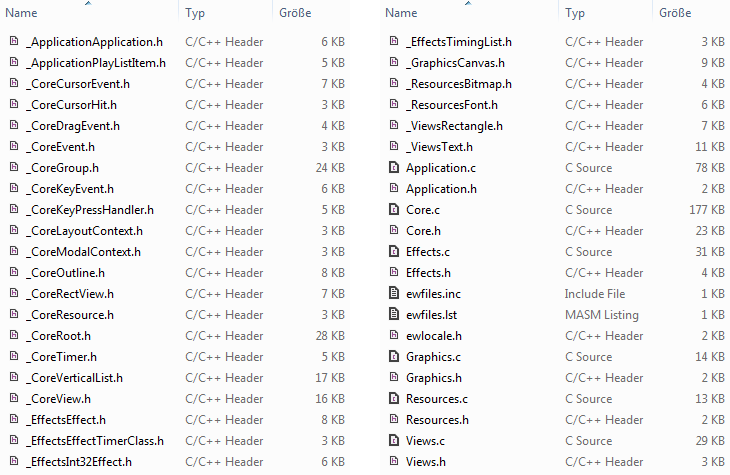Click the sort arrow above left Name column
Viewport: 730px width, 475px height.
tap(88, 4)
